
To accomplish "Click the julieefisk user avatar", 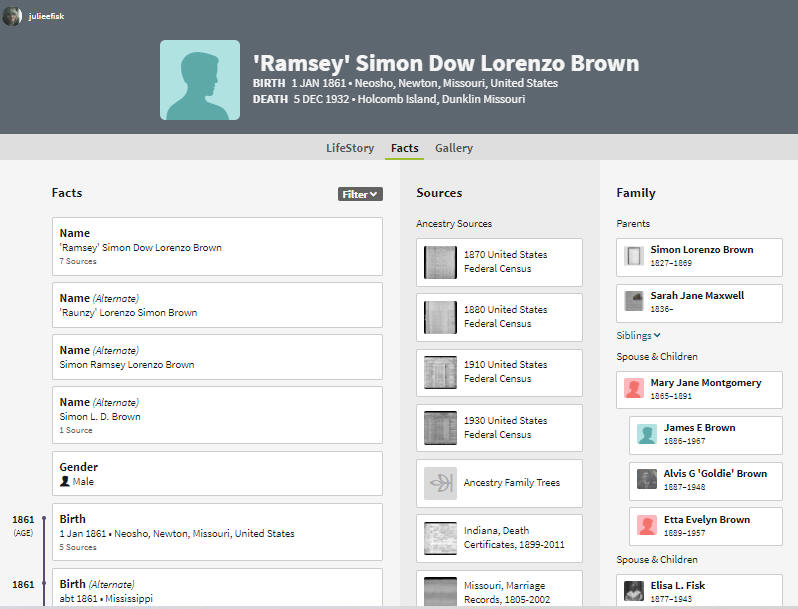I will click(x=12, y=16).
